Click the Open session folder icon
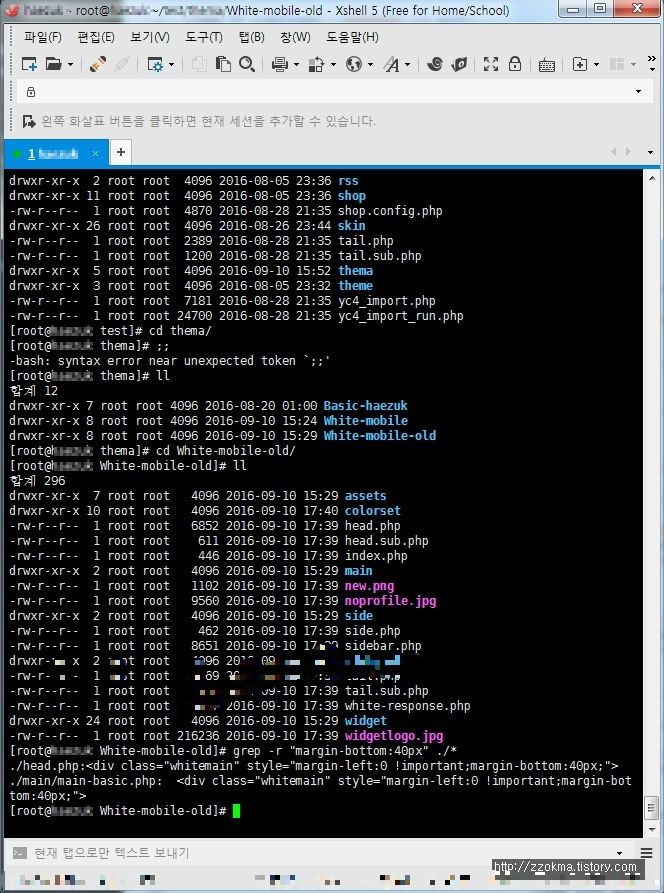664x893 pixels. pyautogui.click(x=54, y=64)
